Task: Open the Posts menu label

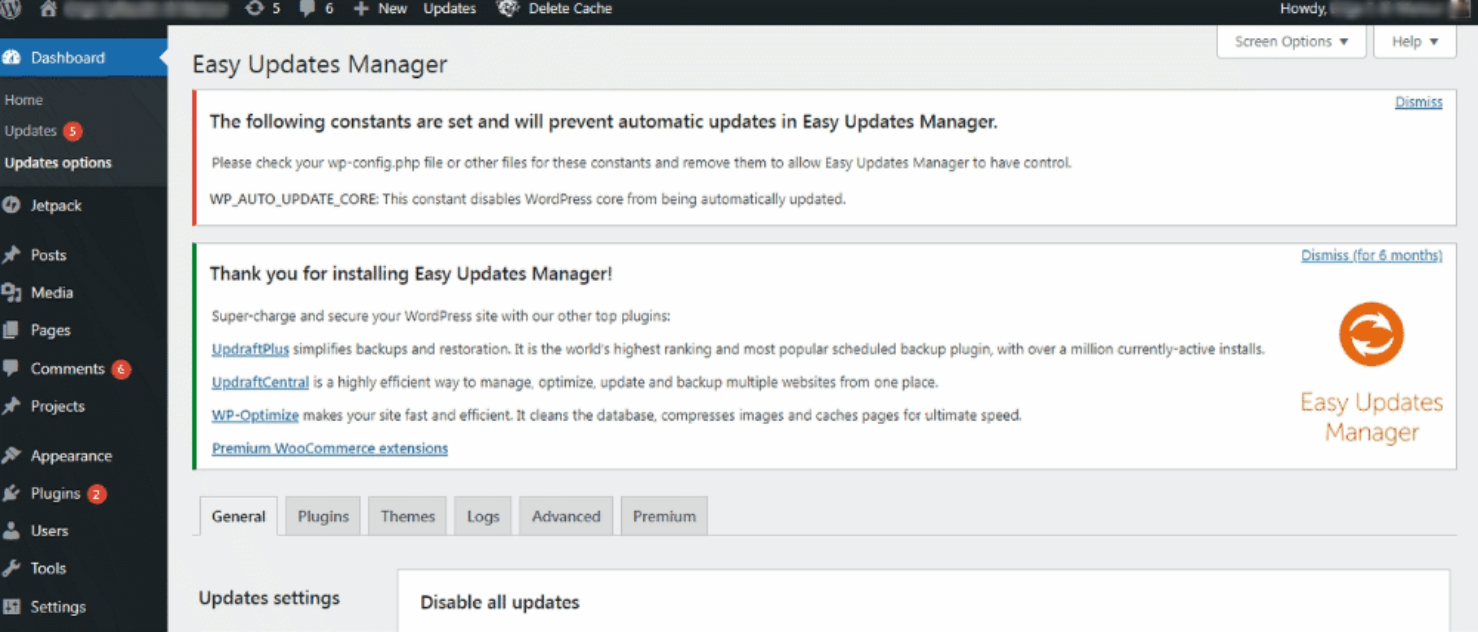Action: [48, 255]
